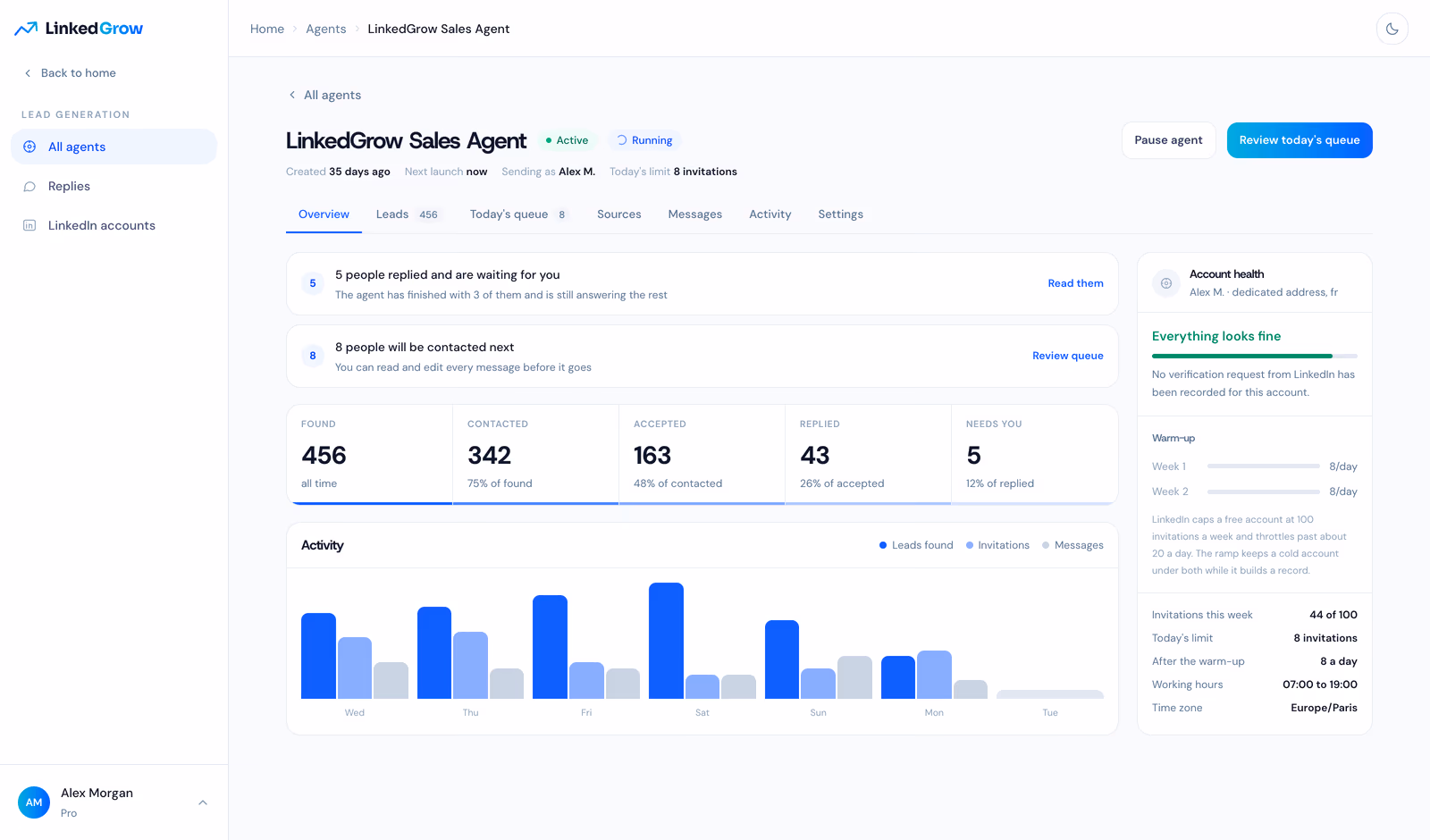The width and height of the screenshot is (1430, 840).
Task: Toggle Messages series in the legend
Action: click(1072, 545)
